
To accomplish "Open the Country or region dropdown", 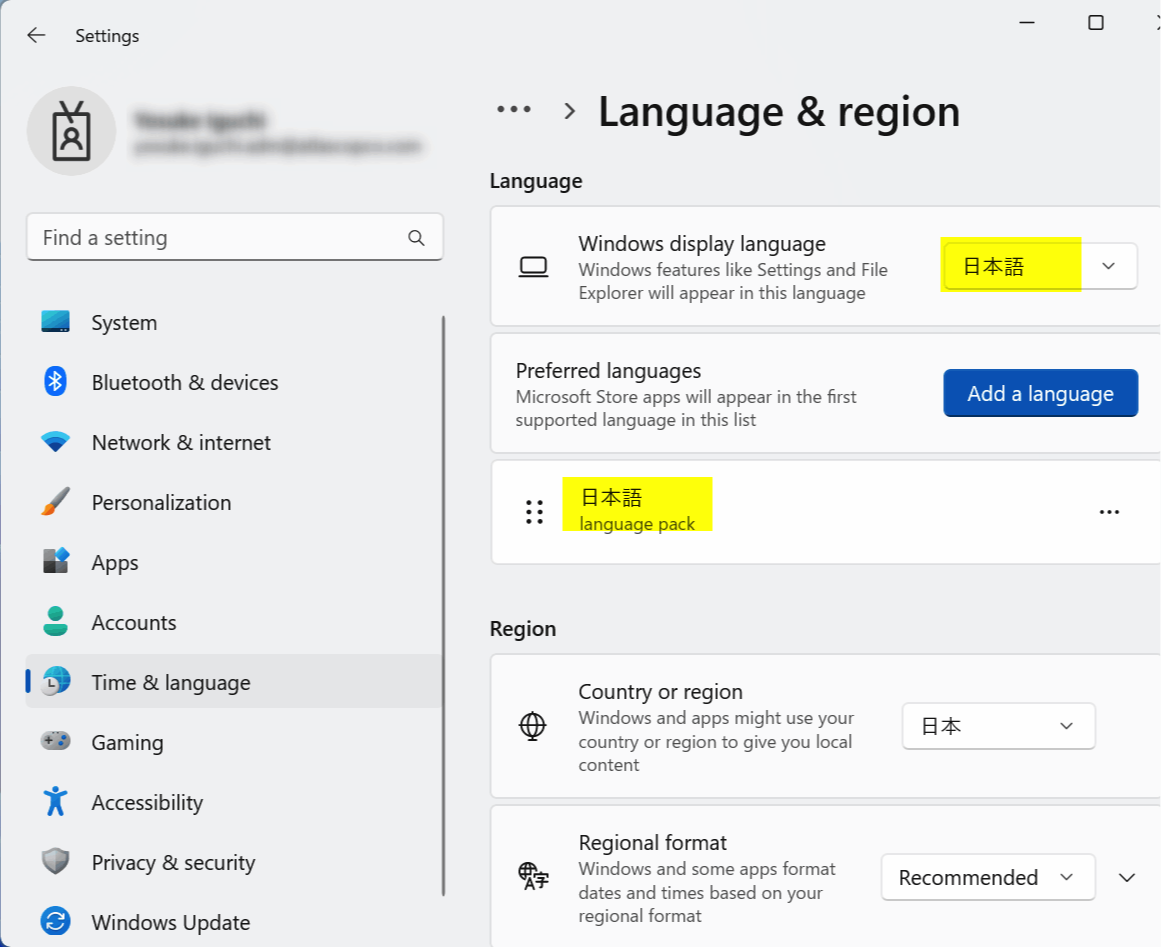I will point(998,726).
